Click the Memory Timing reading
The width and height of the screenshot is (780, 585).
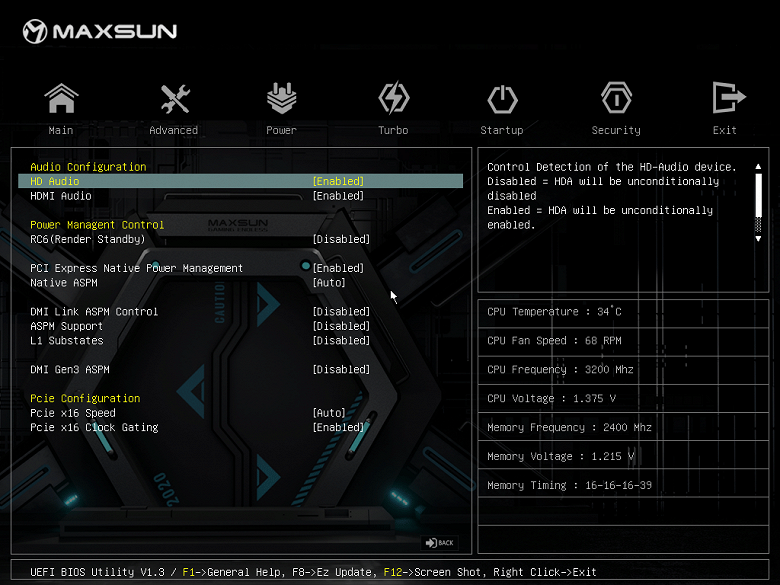(569, 485)
